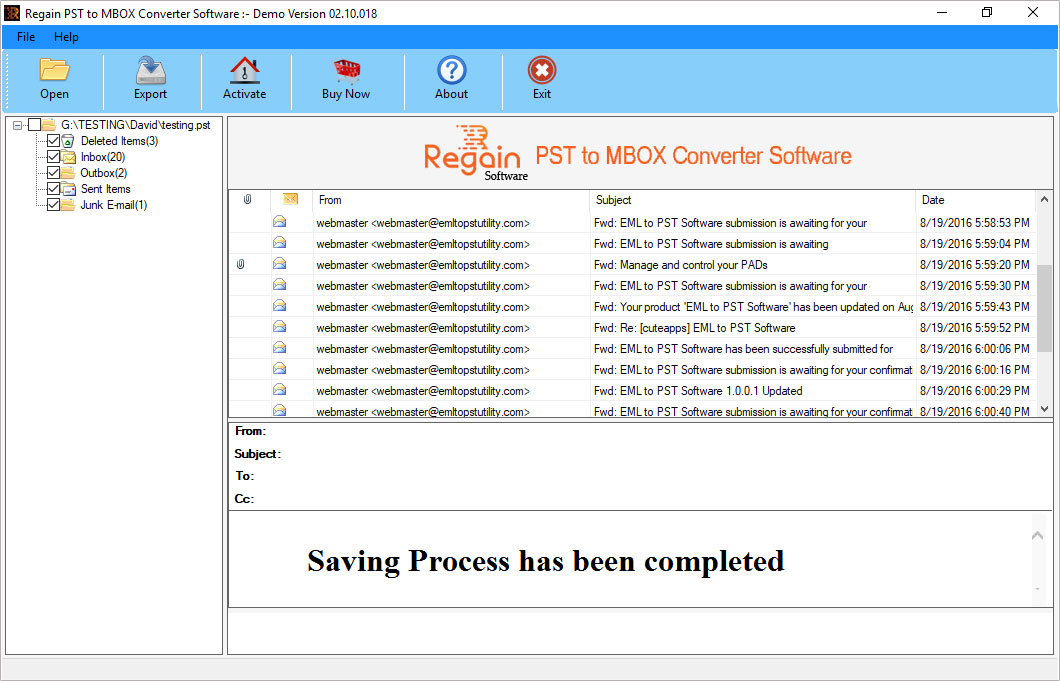
Task: Click envelope icon of the 5:59:52 PM email
Action: [x=279, y=327]
